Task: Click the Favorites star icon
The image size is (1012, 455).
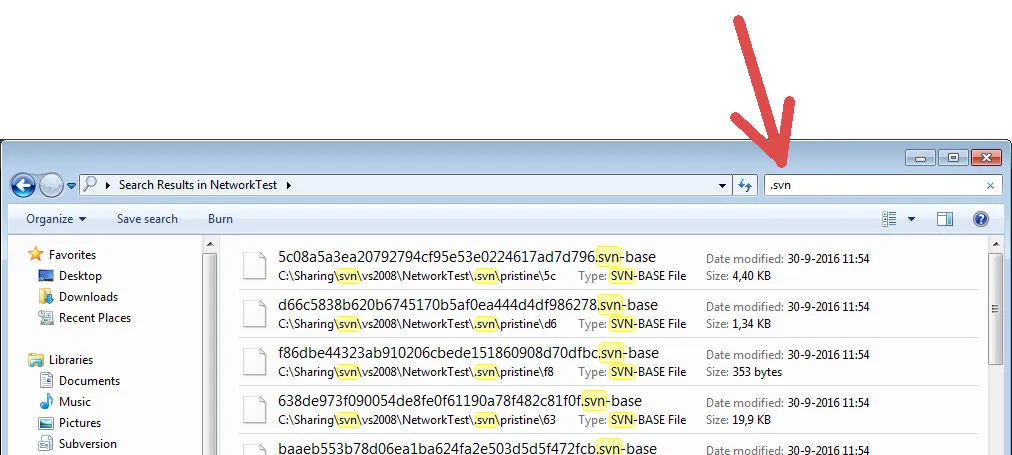Action: [x=35, y=254]
